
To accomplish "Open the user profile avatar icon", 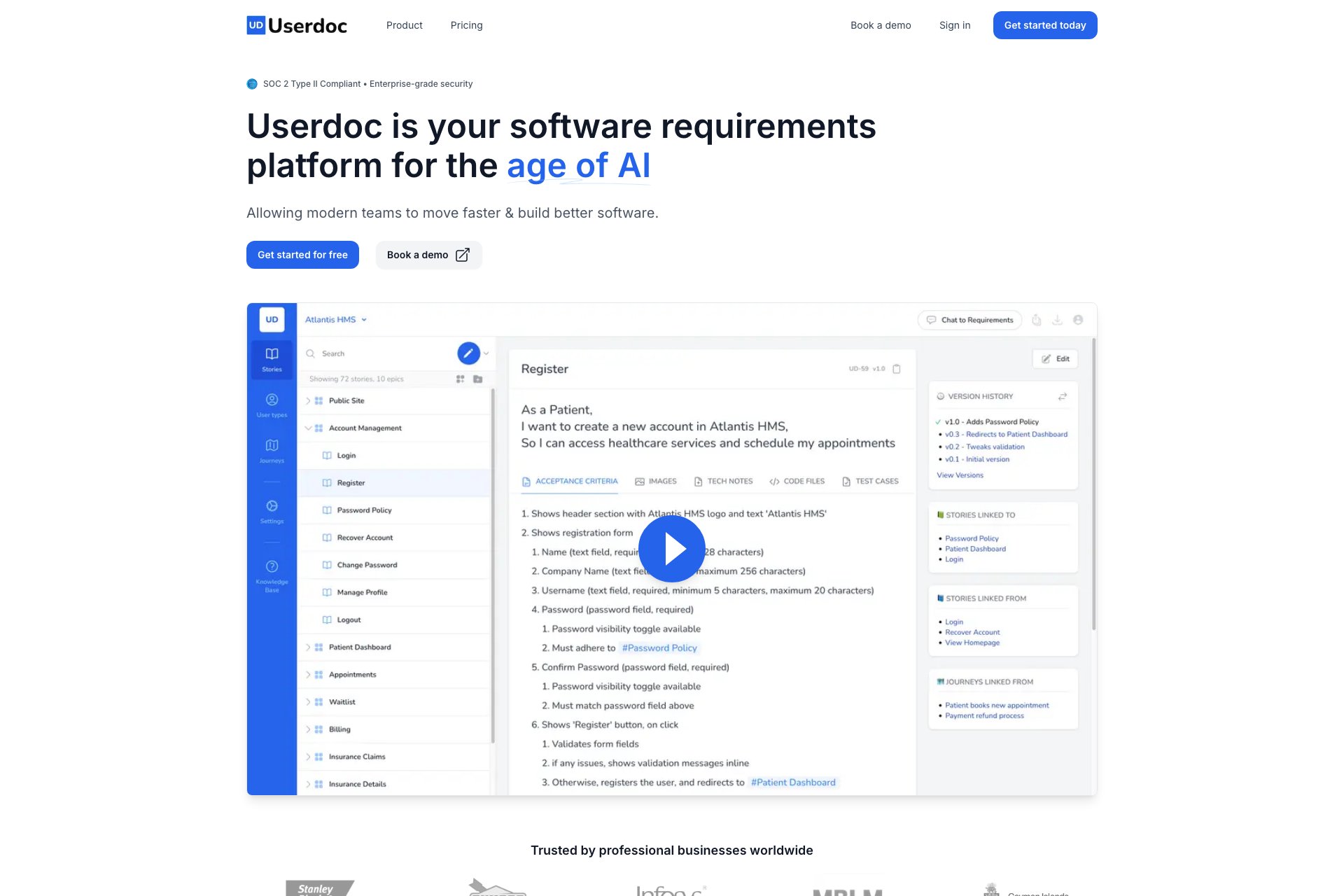I will pos(1078,319).
